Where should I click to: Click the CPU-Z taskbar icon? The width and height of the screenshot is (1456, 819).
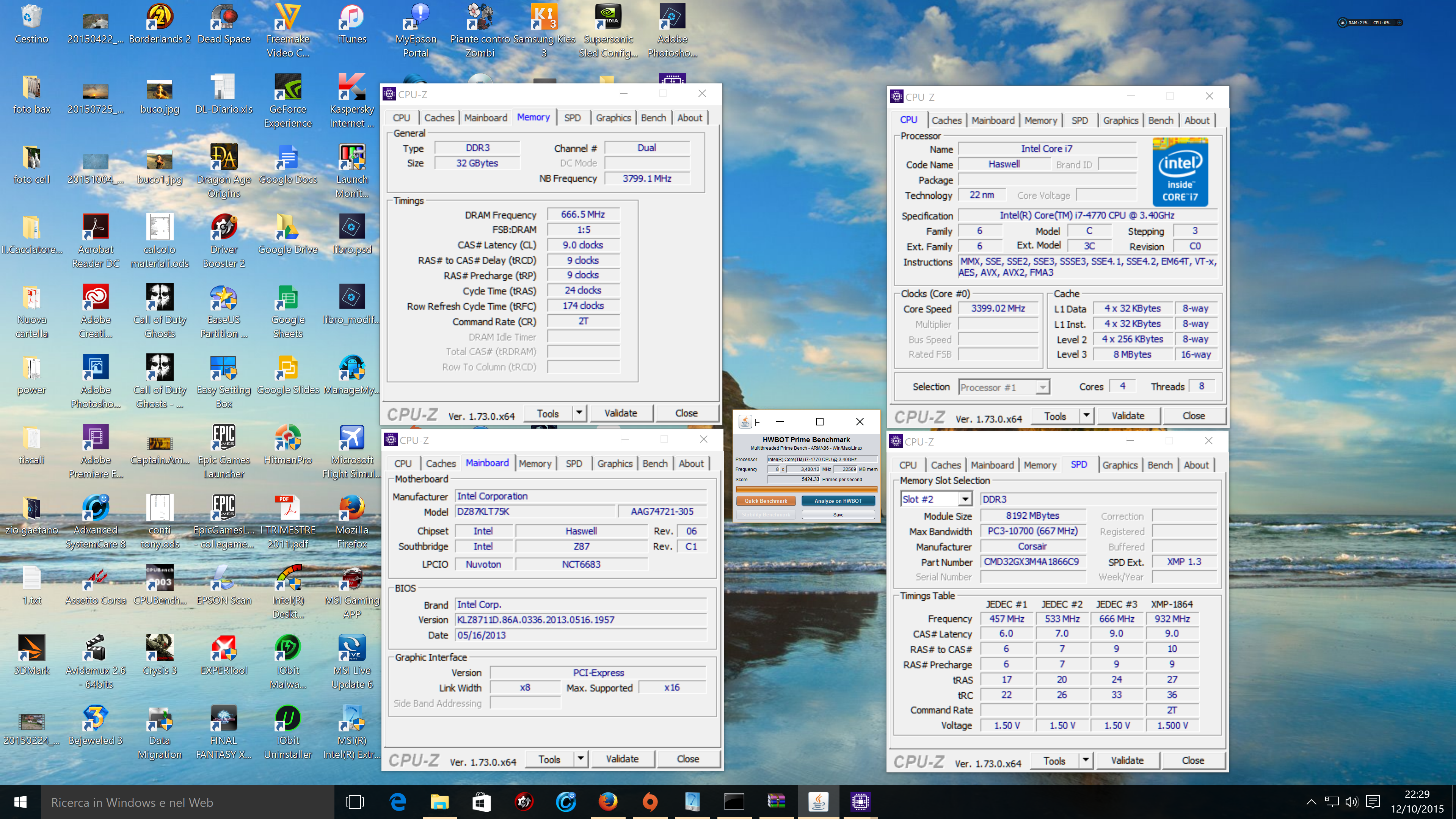[x=860, y=802]
